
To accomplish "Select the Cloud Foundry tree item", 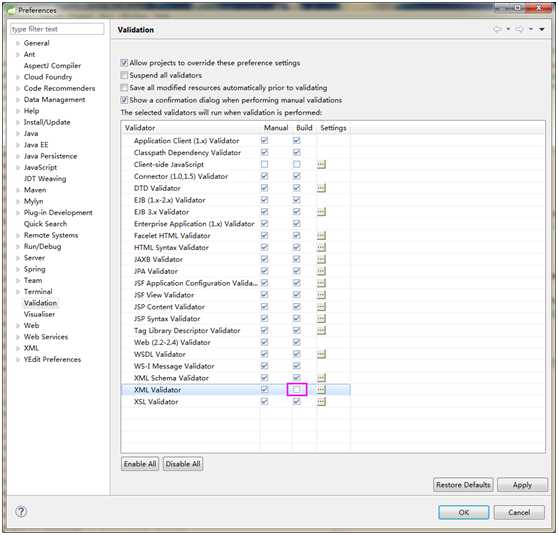I will tap(48, 77).
